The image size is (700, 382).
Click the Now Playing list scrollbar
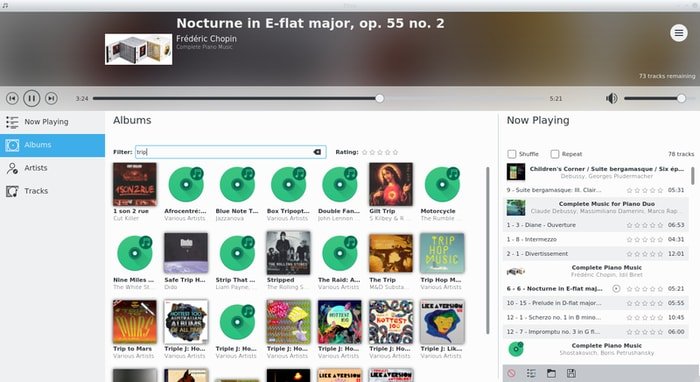(x=692, y=175)
